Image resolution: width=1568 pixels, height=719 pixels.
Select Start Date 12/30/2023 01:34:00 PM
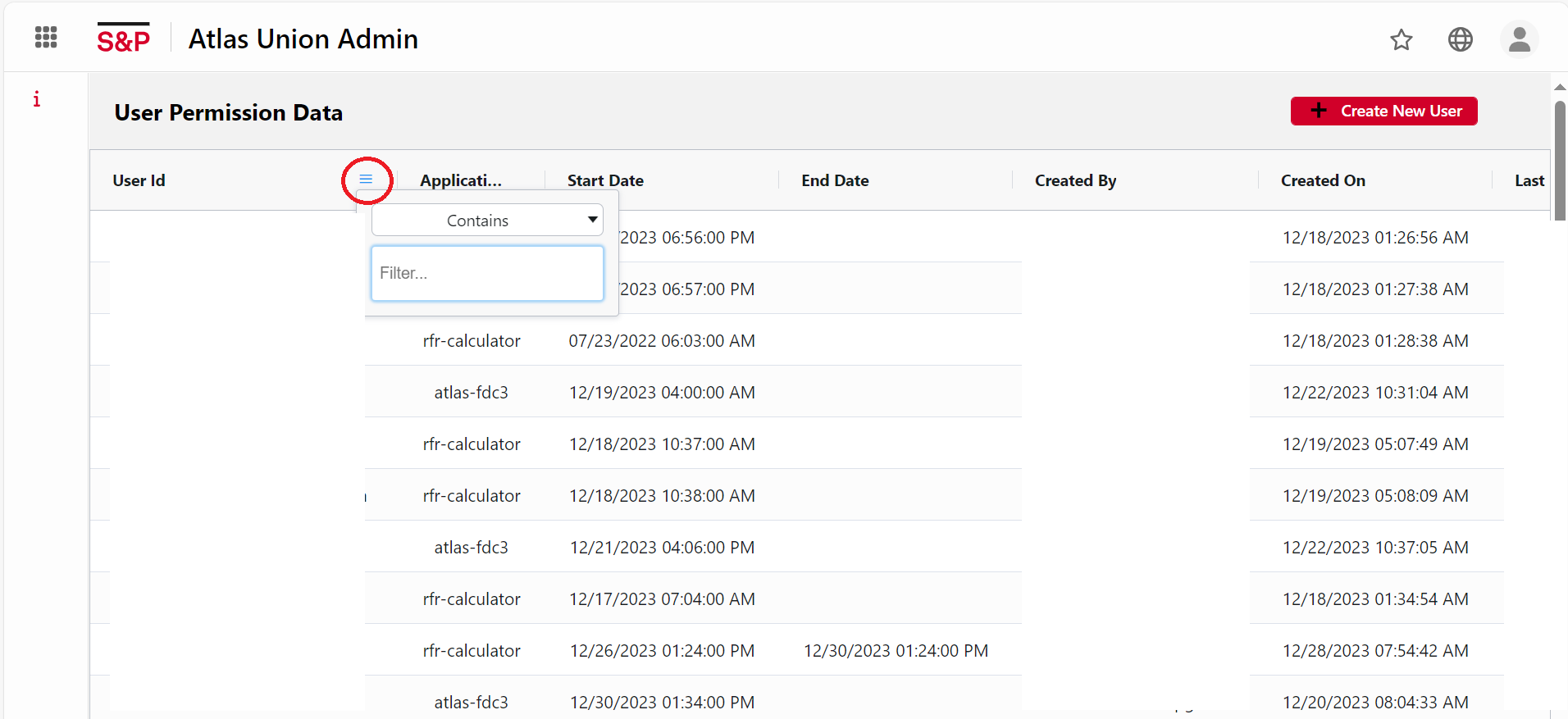(663, 703)
